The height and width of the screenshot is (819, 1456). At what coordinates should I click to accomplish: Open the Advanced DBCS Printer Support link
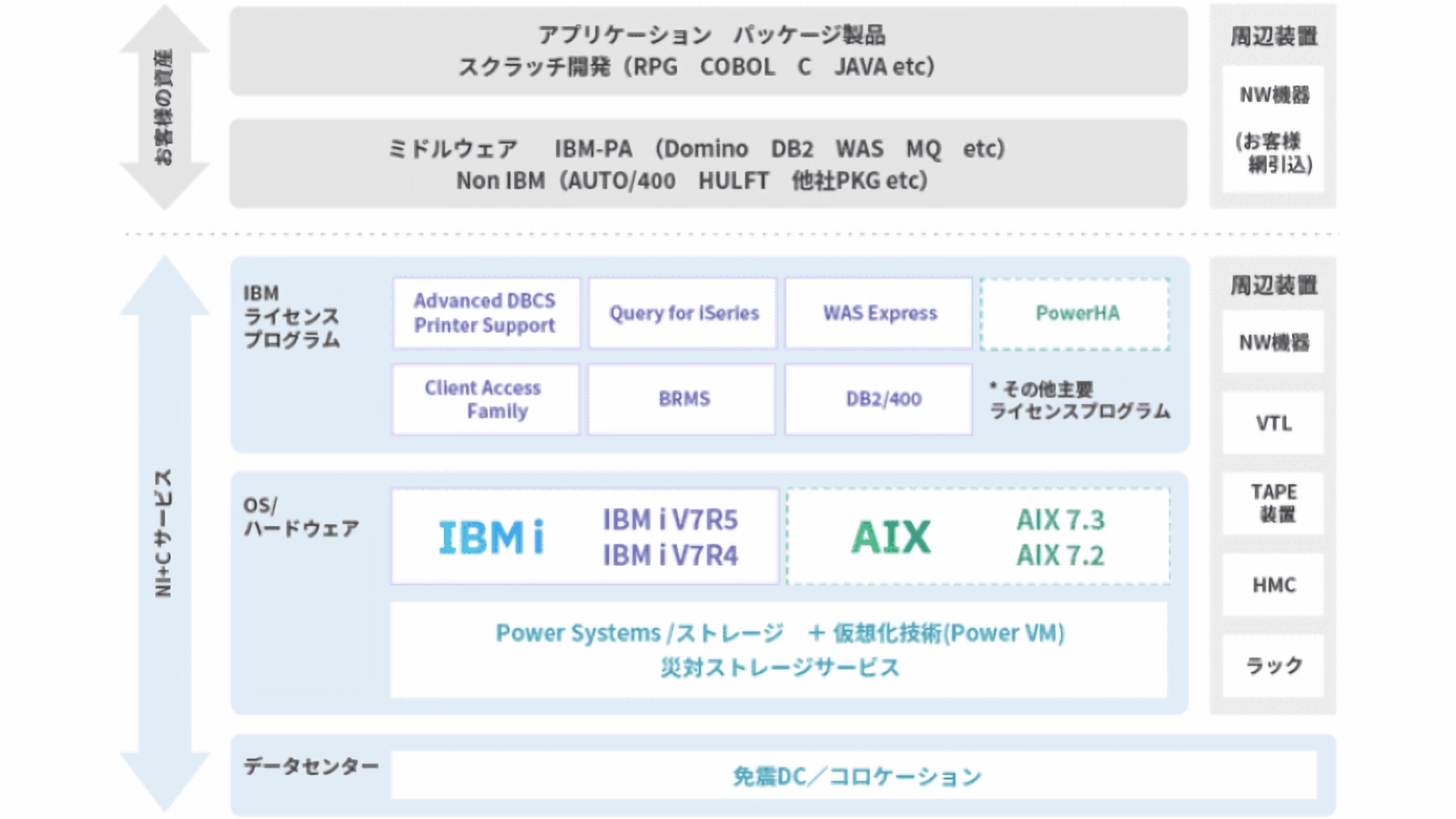click(x=485, y=313)
